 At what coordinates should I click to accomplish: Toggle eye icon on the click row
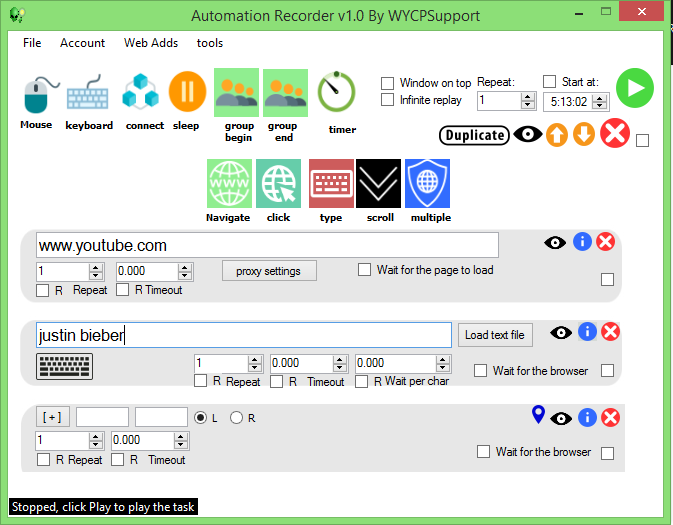tap(561, 419)
